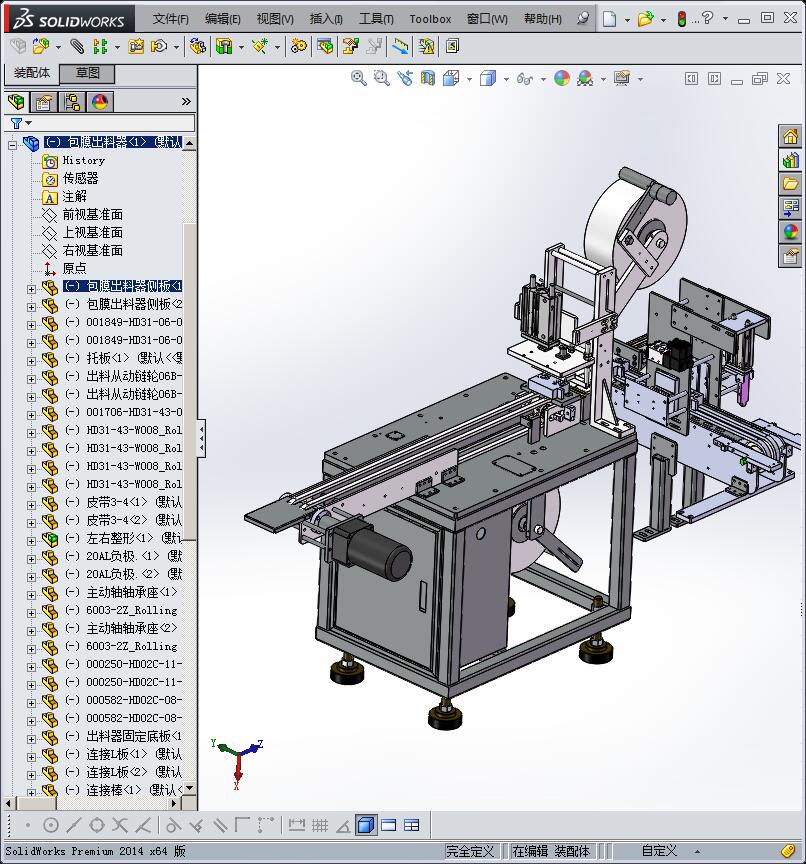Expand the 托板<1> component node
Image resolution: width=806 pixels, height=864 pixels.
[31, 361]
